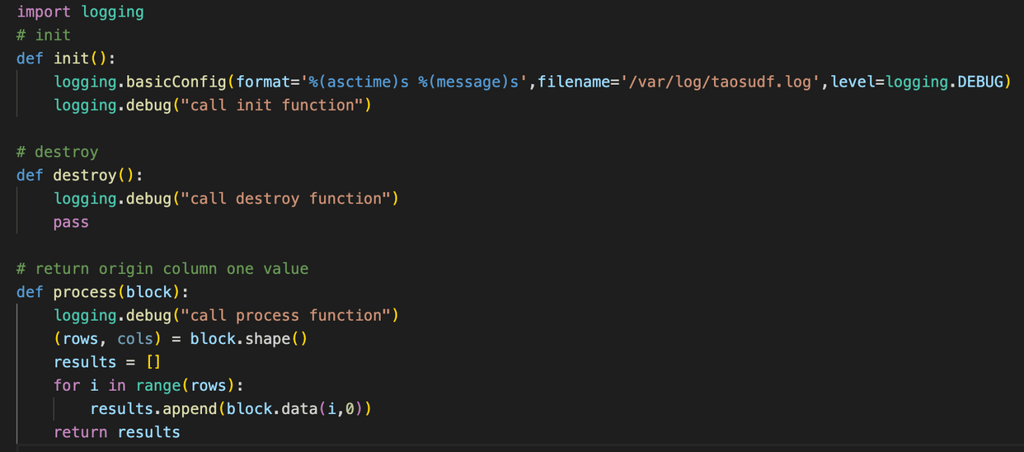Click the "call destroy function" string
Screen dimensions: 1024x452
click(x=285, y=198)
